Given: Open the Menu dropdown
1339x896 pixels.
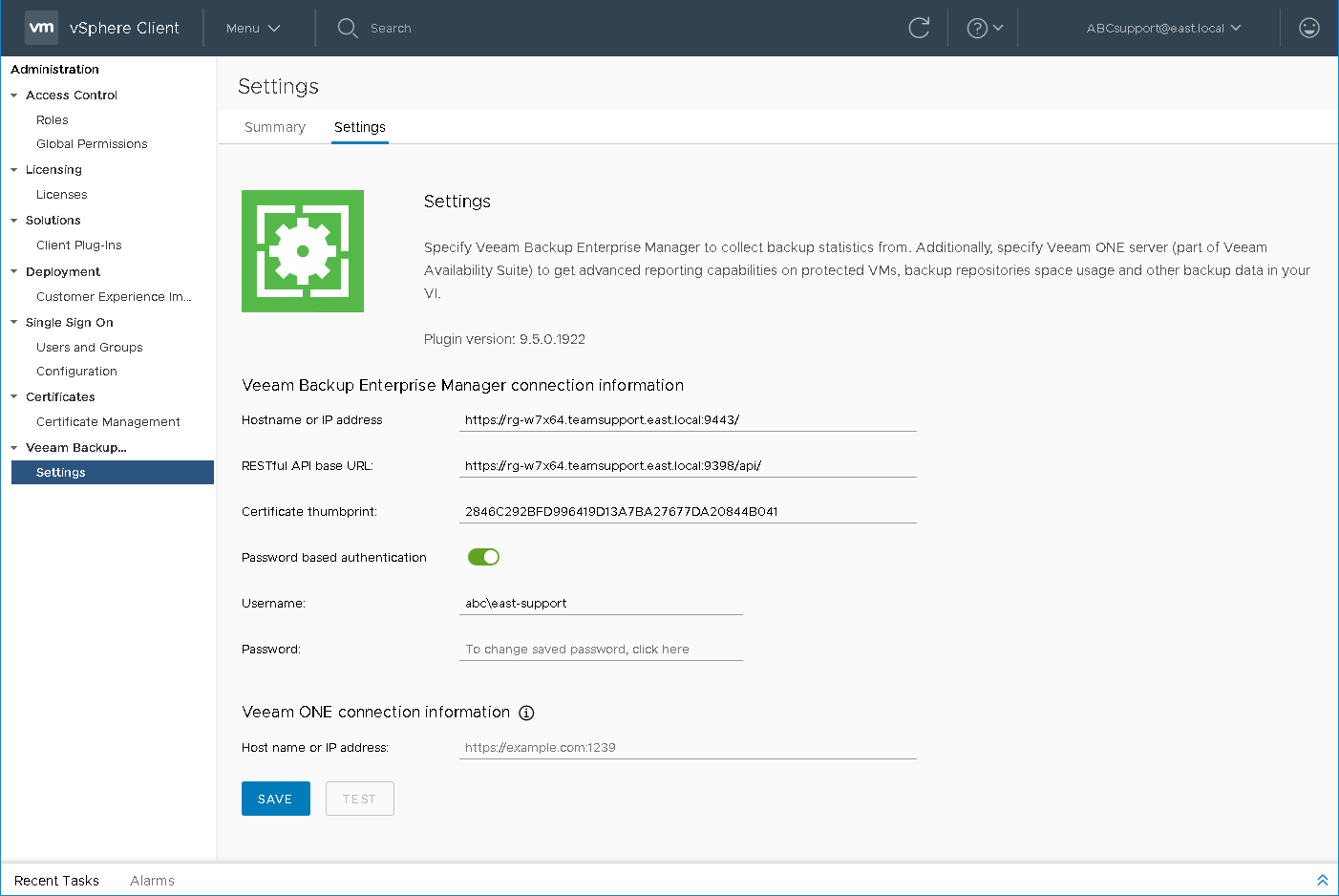Looking at the screenshot, I should [253, 28].
